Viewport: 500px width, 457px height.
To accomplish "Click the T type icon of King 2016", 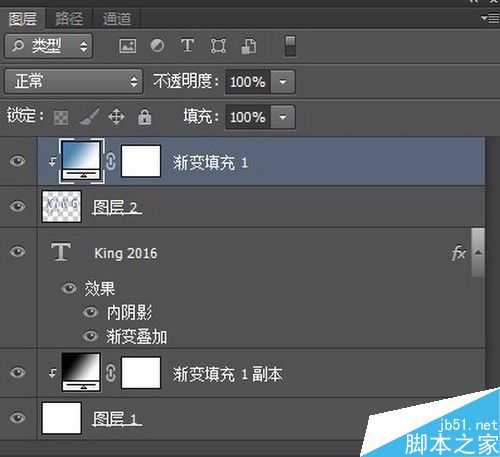I will tap(61, 252).
